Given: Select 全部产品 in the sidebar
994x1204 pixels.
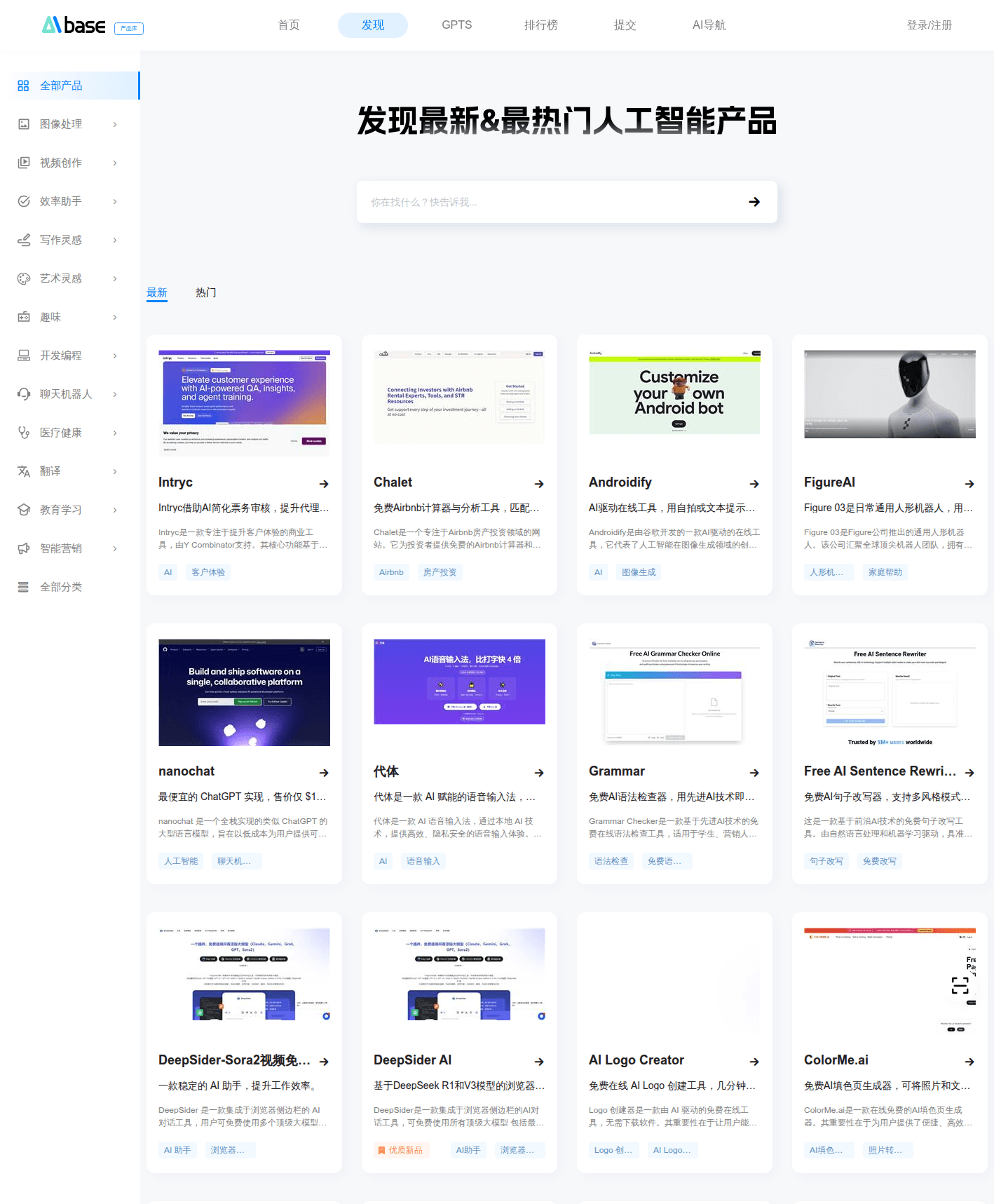Looking at the screenshot, I should click(x=70, y=86).
